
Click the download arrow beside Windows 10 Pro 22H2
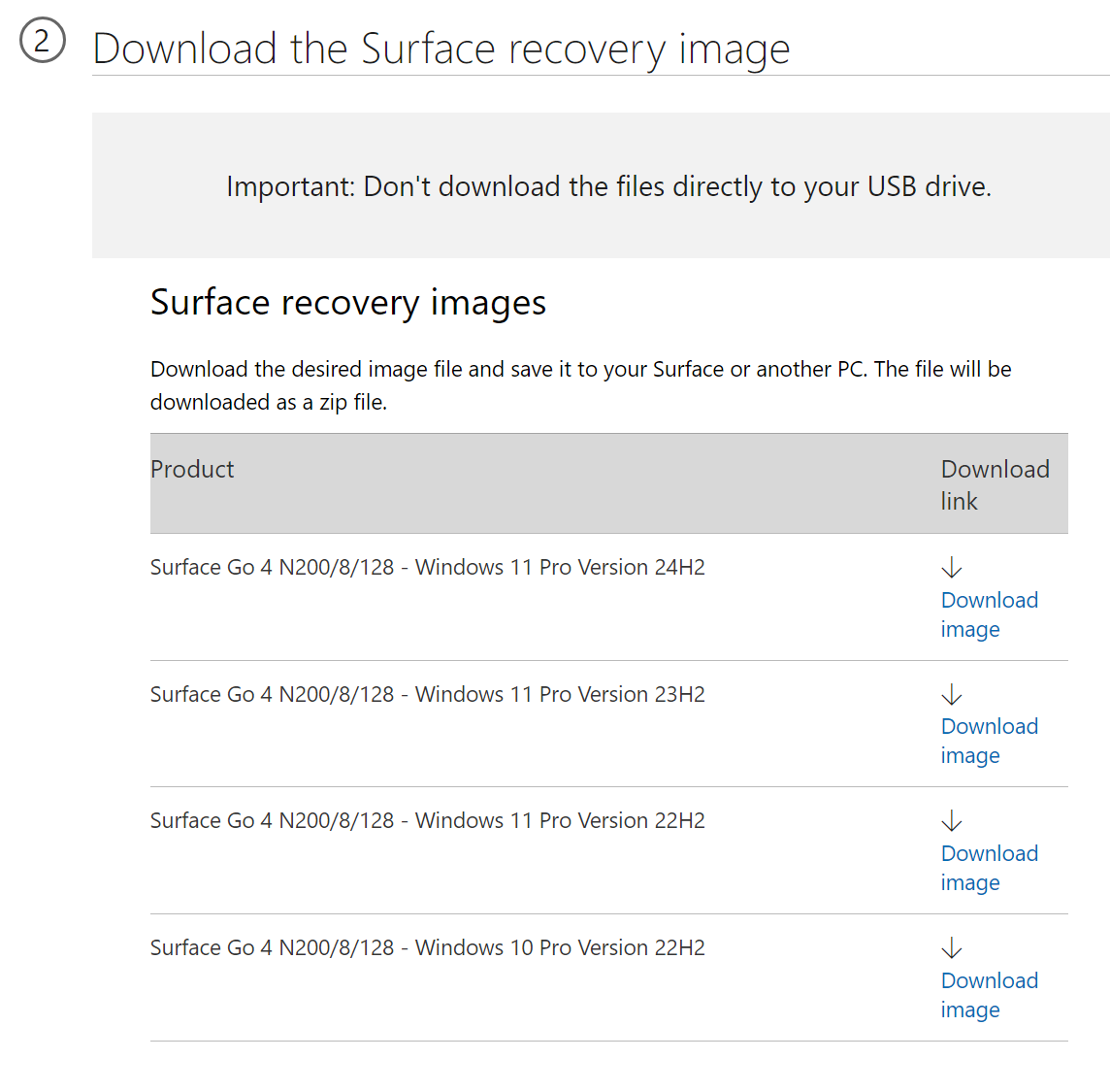pyautogui.click(x=952, y=947)
